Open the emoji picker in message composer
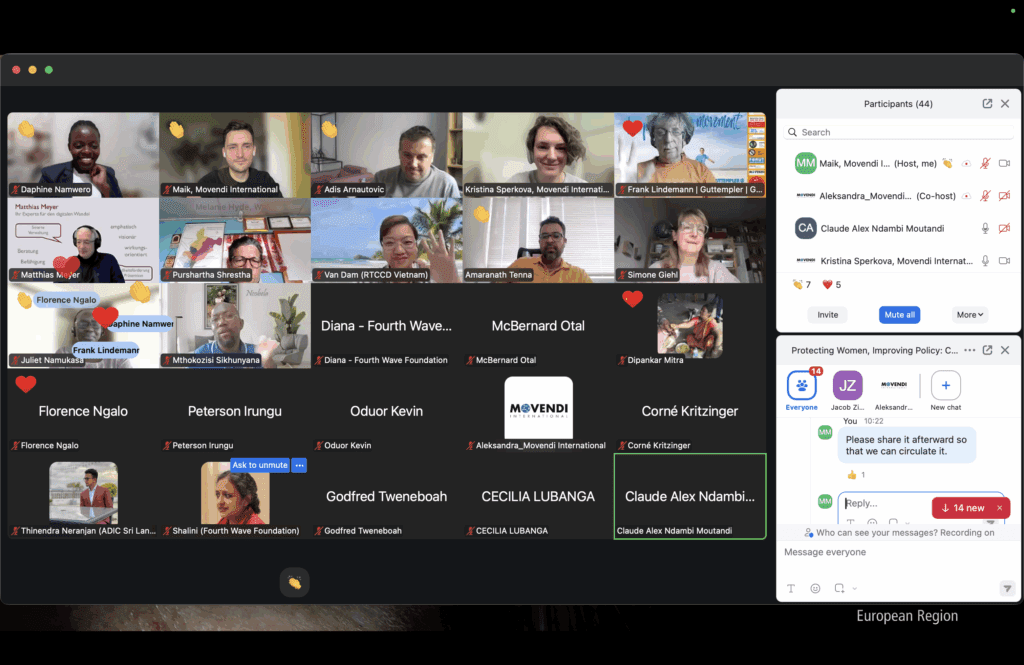Viewport: 1024px width, 665px height. pos(815,589)
